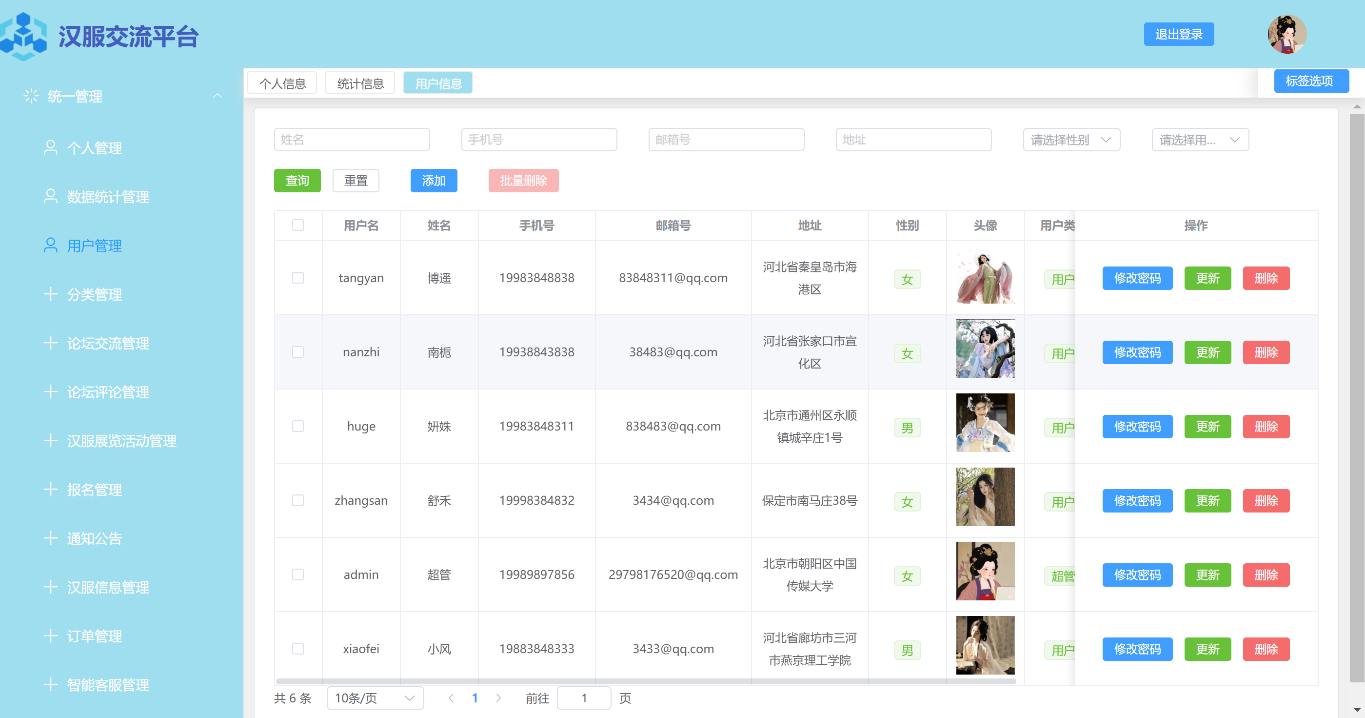Viewport: 1365px width, 718px height.
Task: Open the user avatar at top right
Action: [1287, 35]
